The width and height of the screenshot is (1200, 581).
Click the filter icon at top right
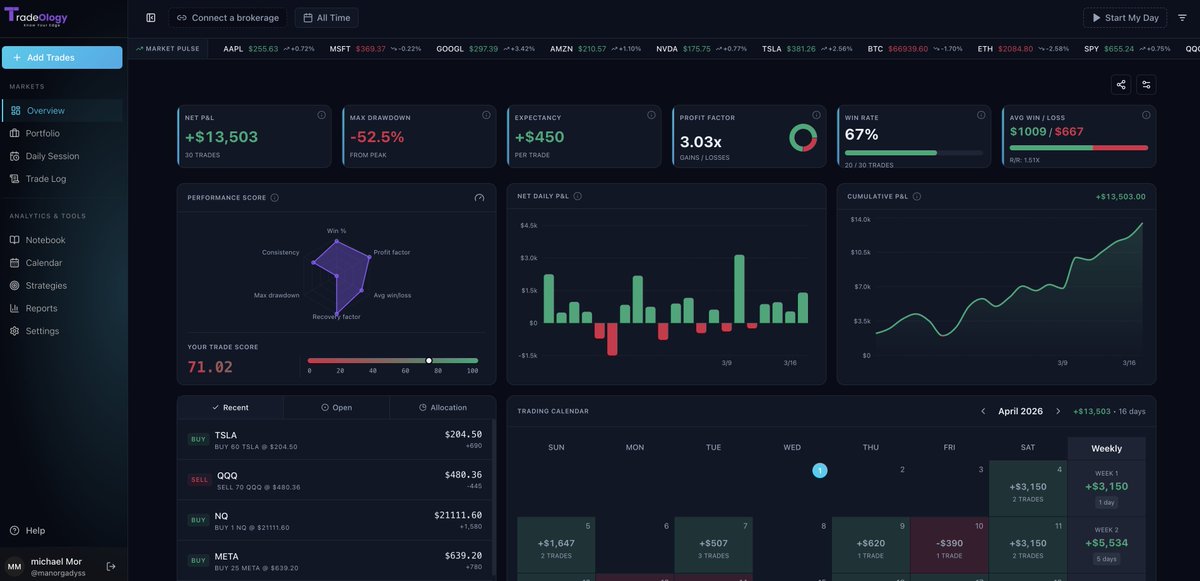[x=1182, y=18]
